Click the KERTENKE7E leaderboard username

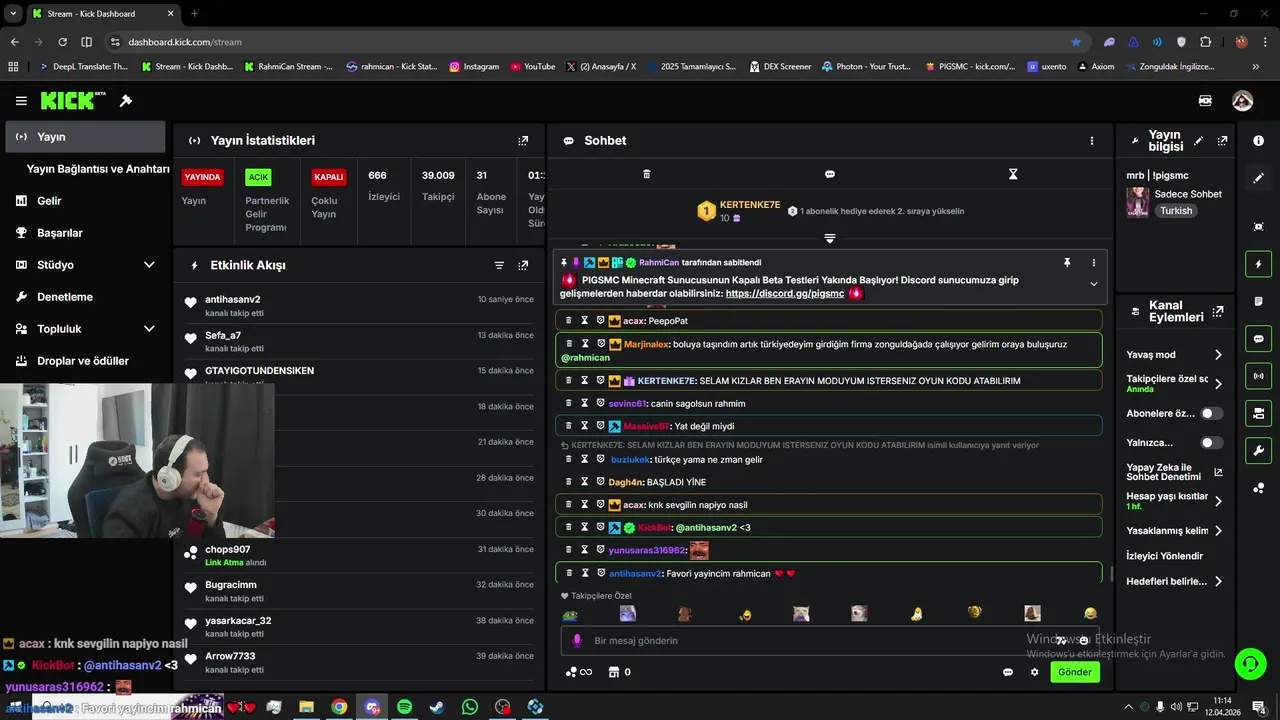point(750,205)
